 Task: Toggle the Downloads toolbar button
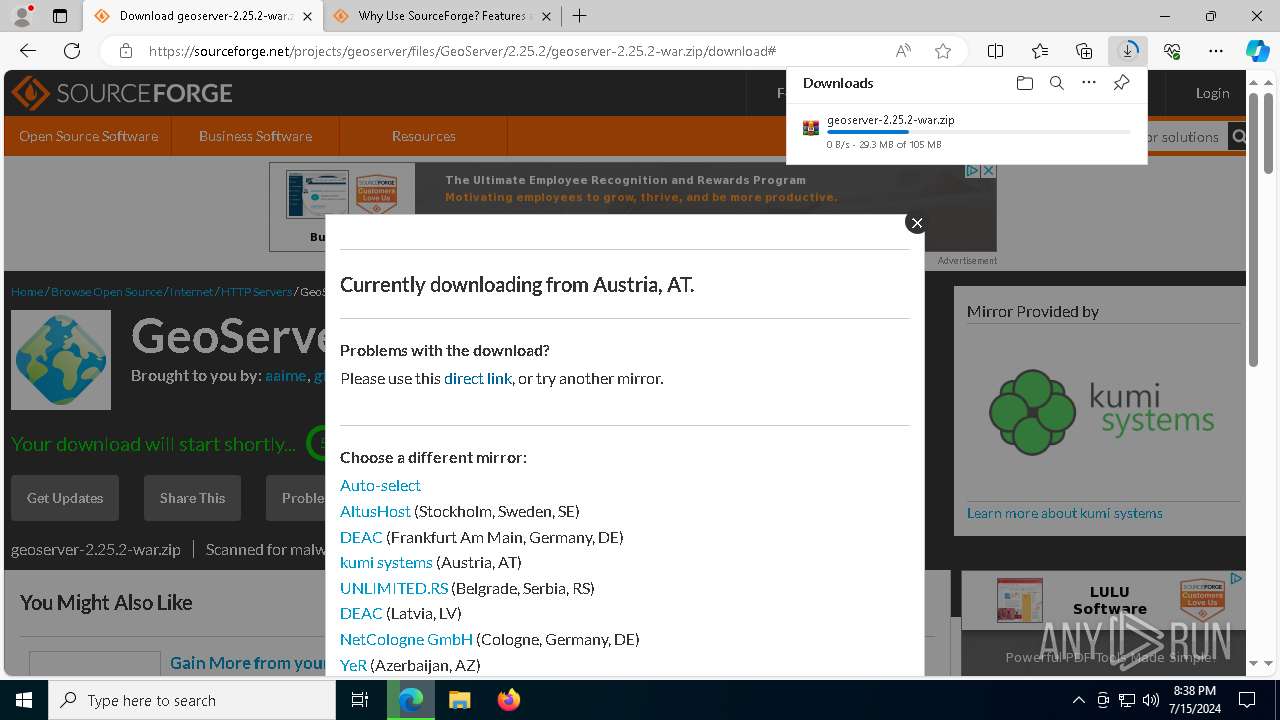(1128, 51)
